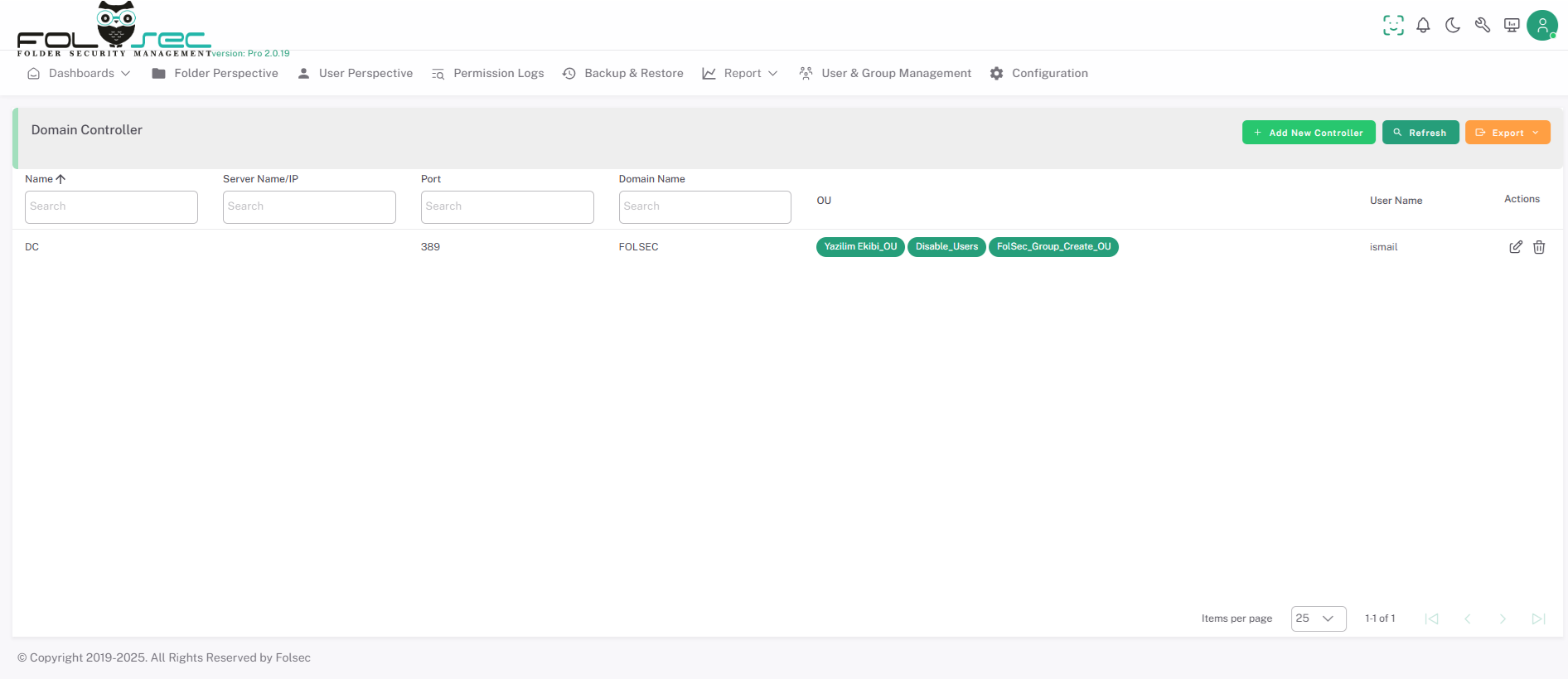
Task: Open the Export dropdown button
Action: [1507, 133]
